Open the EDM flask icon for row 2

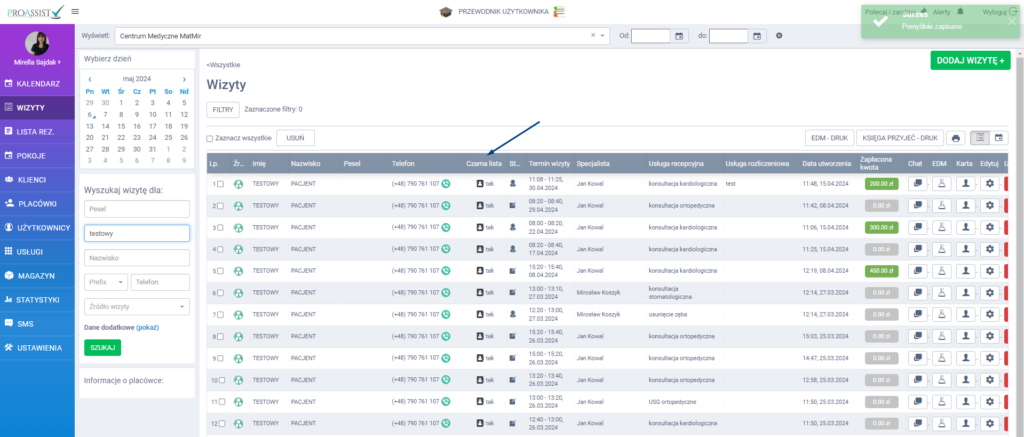(940, 206)
